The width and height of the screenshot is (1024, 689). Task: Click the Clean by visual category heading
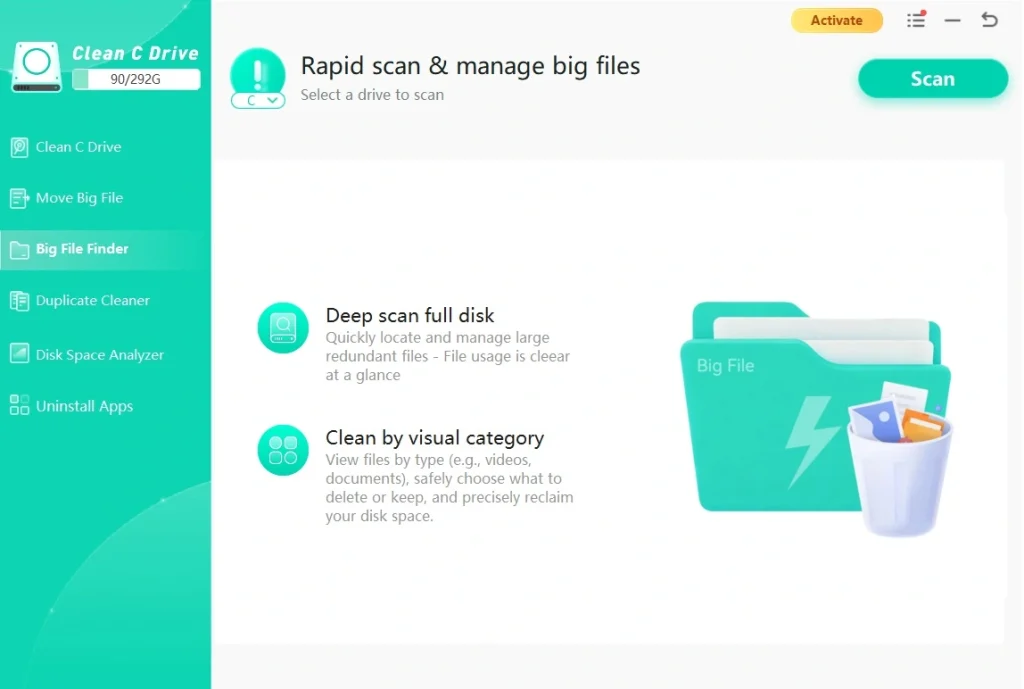coord(434,438)
